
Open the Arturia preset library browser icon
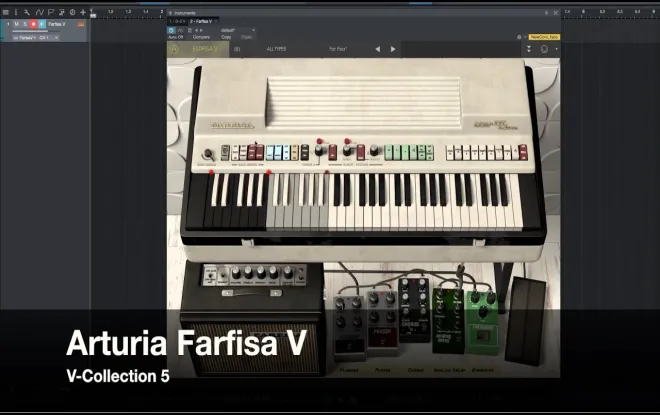(x=237, y=49)
